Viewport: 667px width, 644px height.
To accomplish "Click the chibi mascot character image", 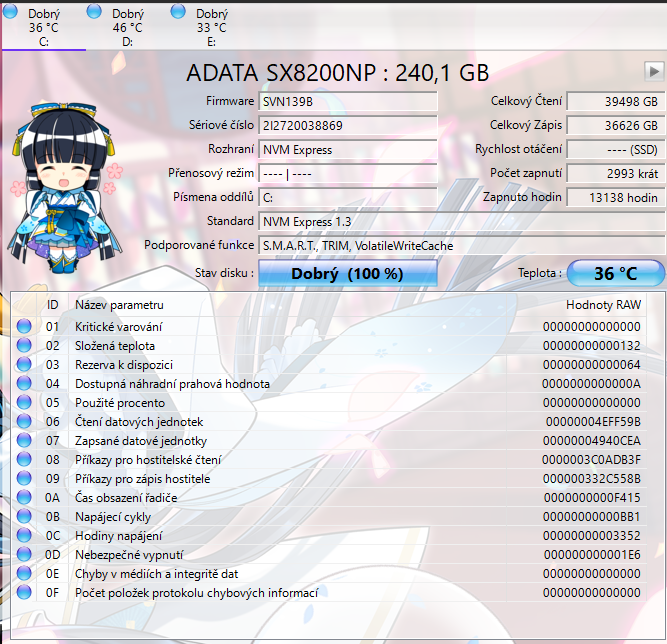I will (x=65, y=187).
